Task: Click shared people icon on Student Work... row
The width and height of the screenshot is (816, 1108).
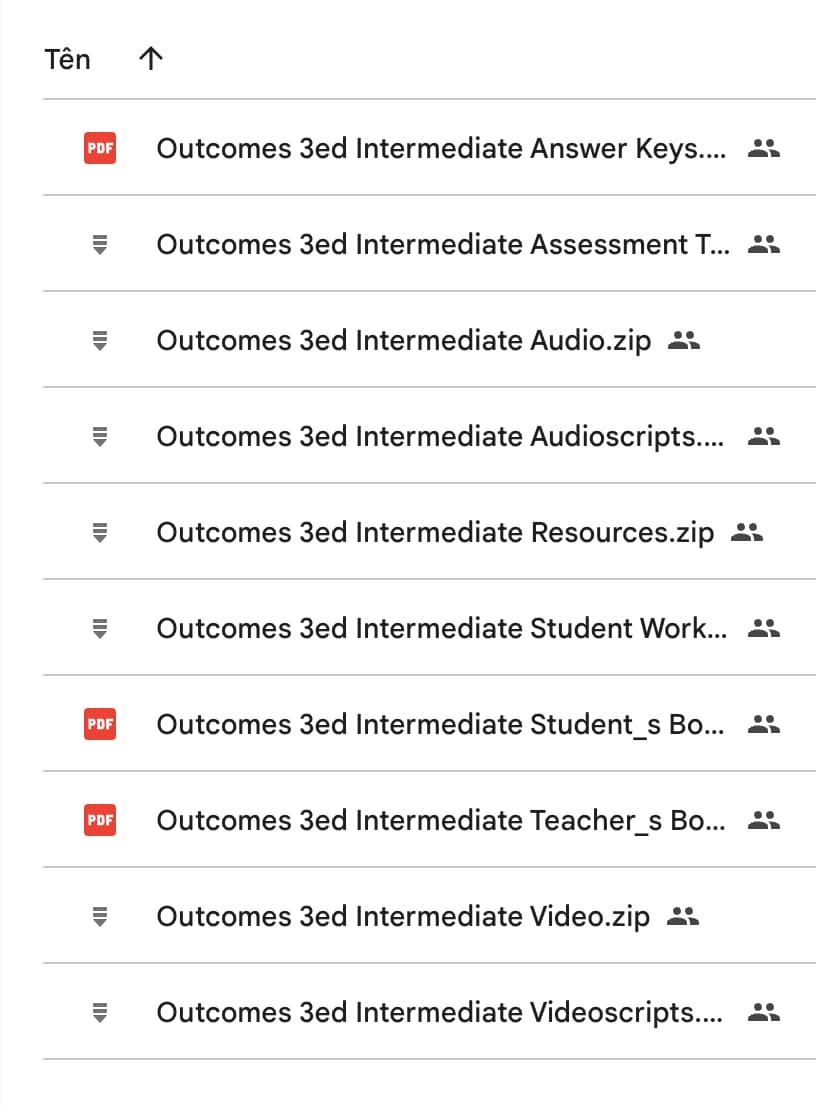Action: [x=764, y=628]
